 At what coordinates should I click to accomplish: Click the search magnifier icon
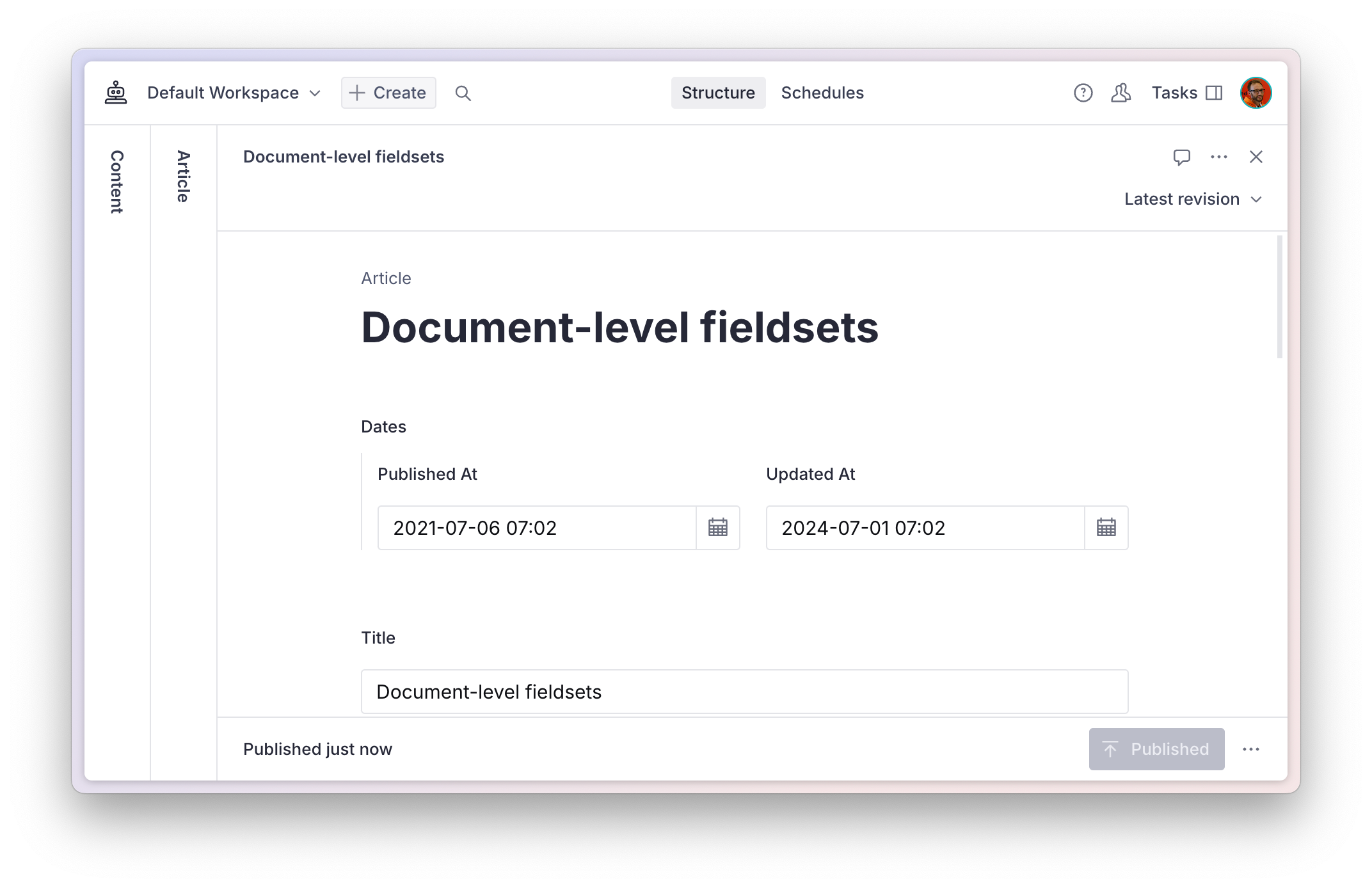(462, 92)
